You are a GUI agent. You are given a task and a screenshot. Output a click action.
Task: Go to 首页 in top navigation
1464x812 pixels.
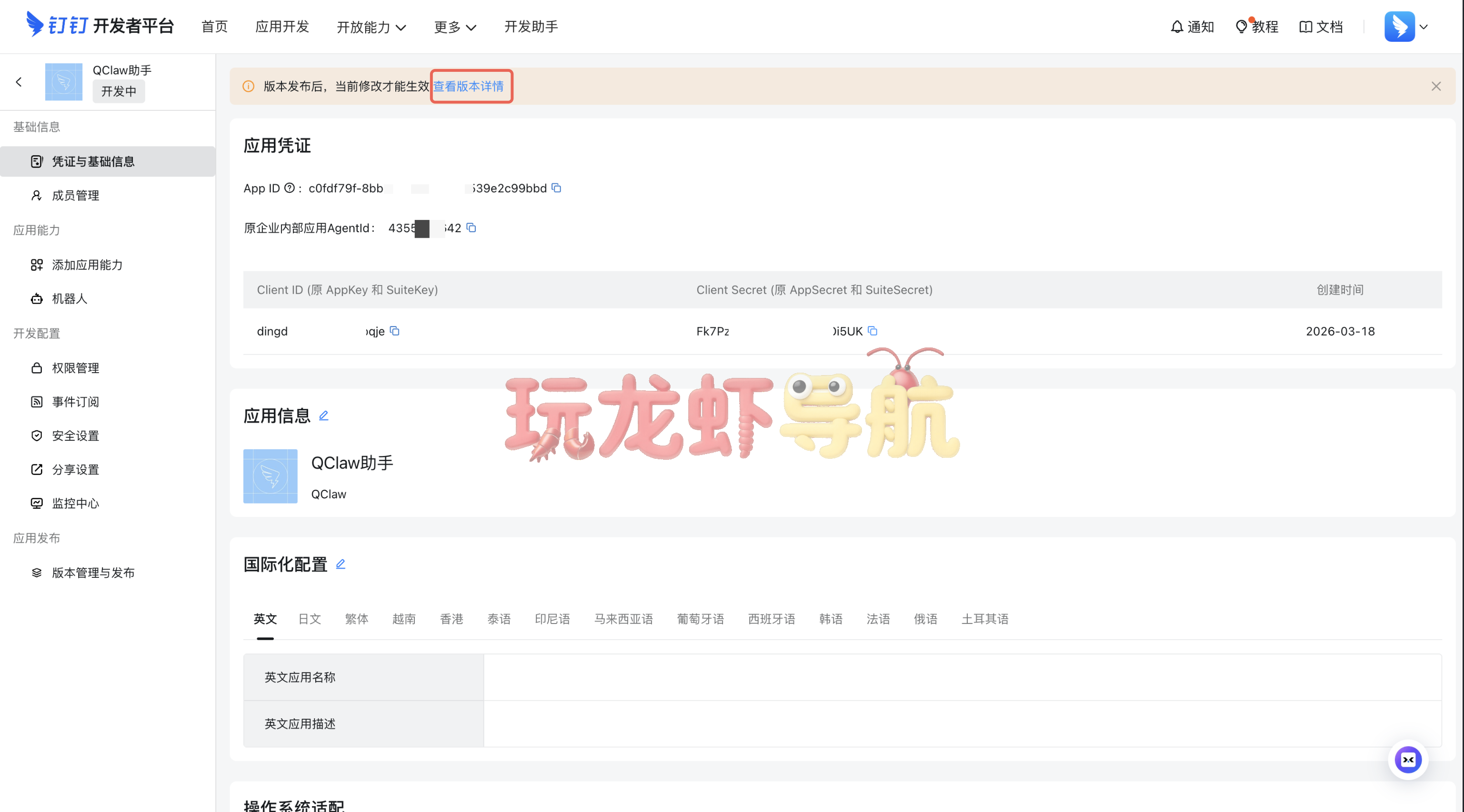point(214,27)
